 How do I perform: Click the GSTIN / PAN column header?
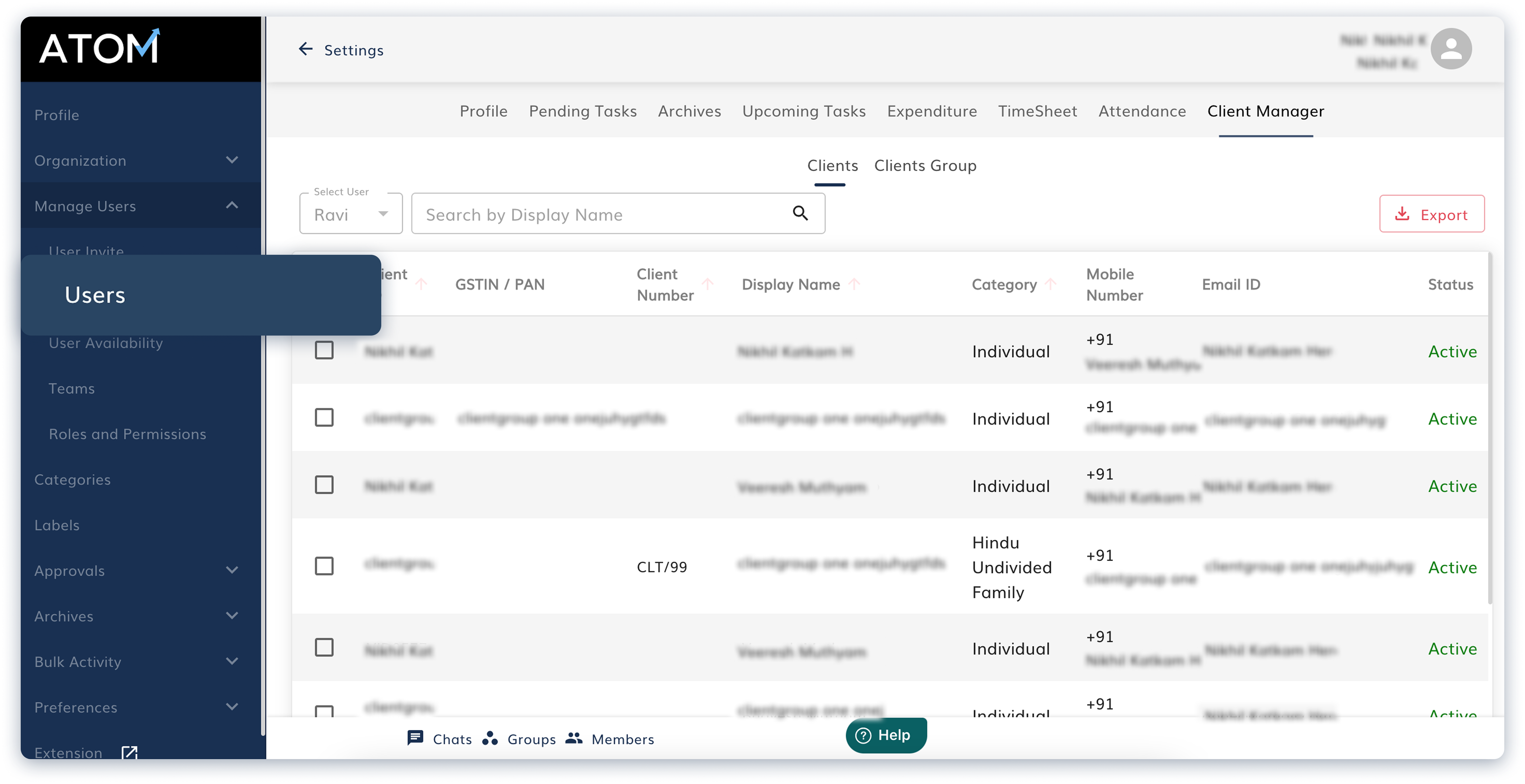tap(500, 285)
